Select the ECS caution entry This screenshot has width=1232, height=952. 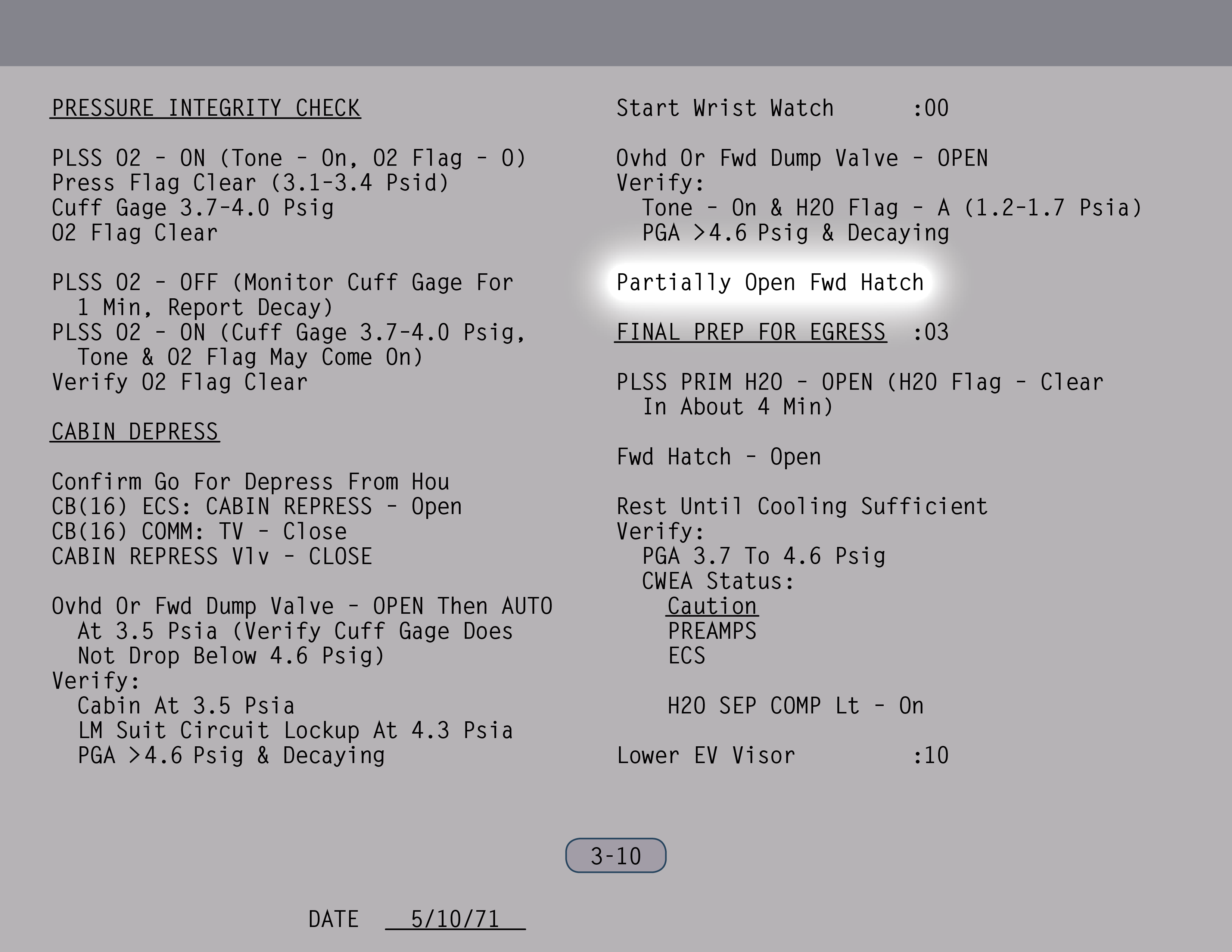click(687, 656)
